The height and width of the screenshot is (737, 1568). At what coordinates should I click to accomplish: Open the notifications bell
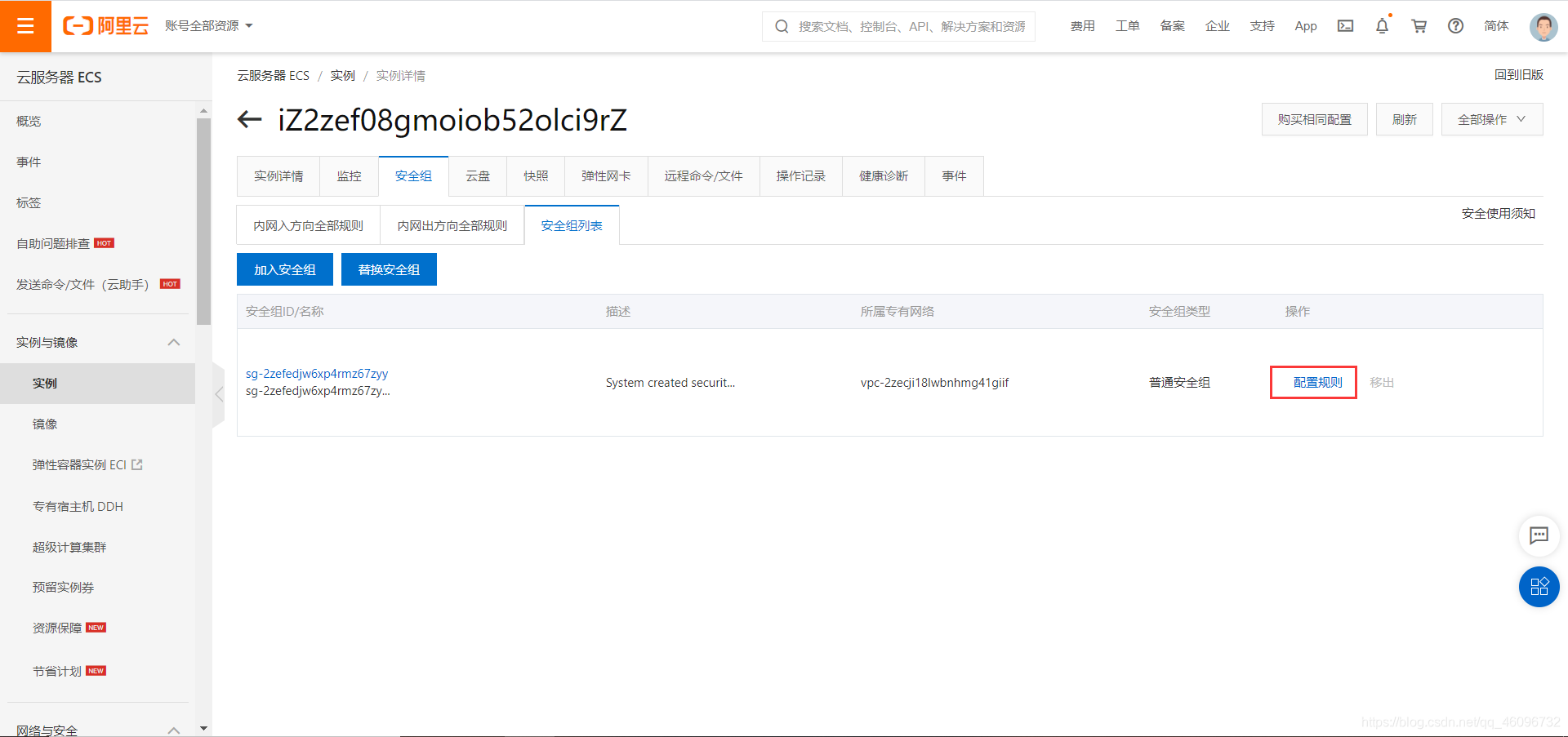pos(1382,26)
